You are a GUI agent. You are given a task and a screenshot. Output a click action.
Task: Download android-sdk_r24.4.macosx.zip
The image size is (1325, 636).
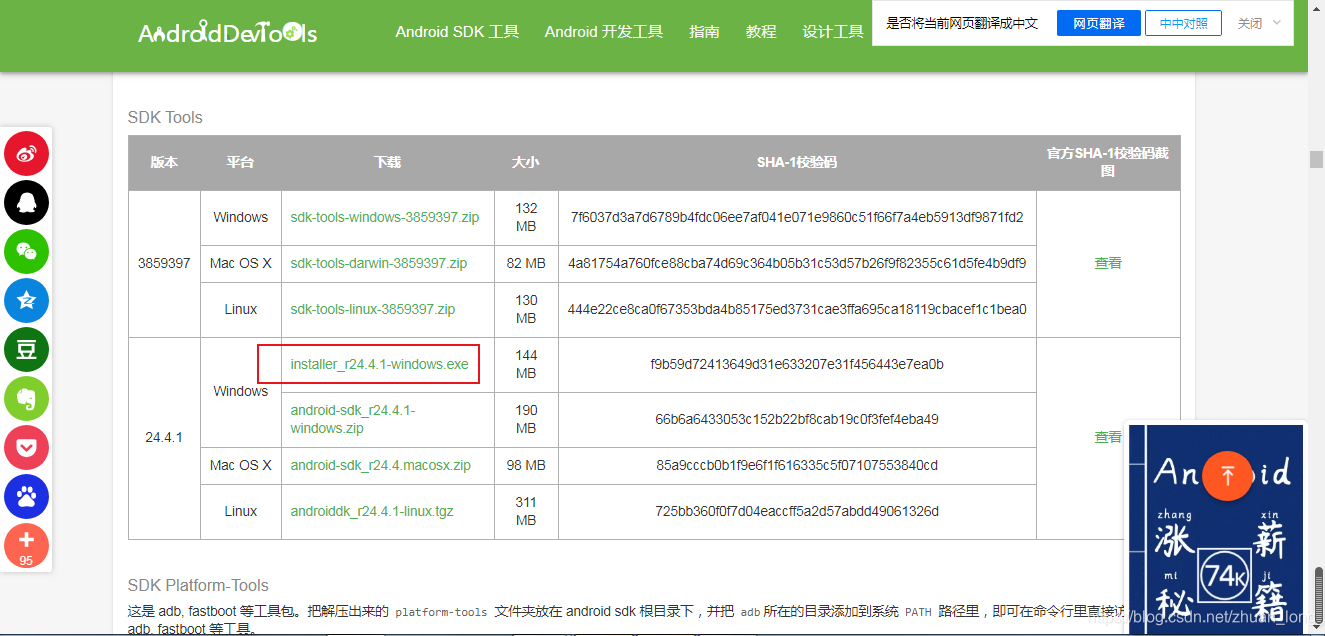(381, 465)
